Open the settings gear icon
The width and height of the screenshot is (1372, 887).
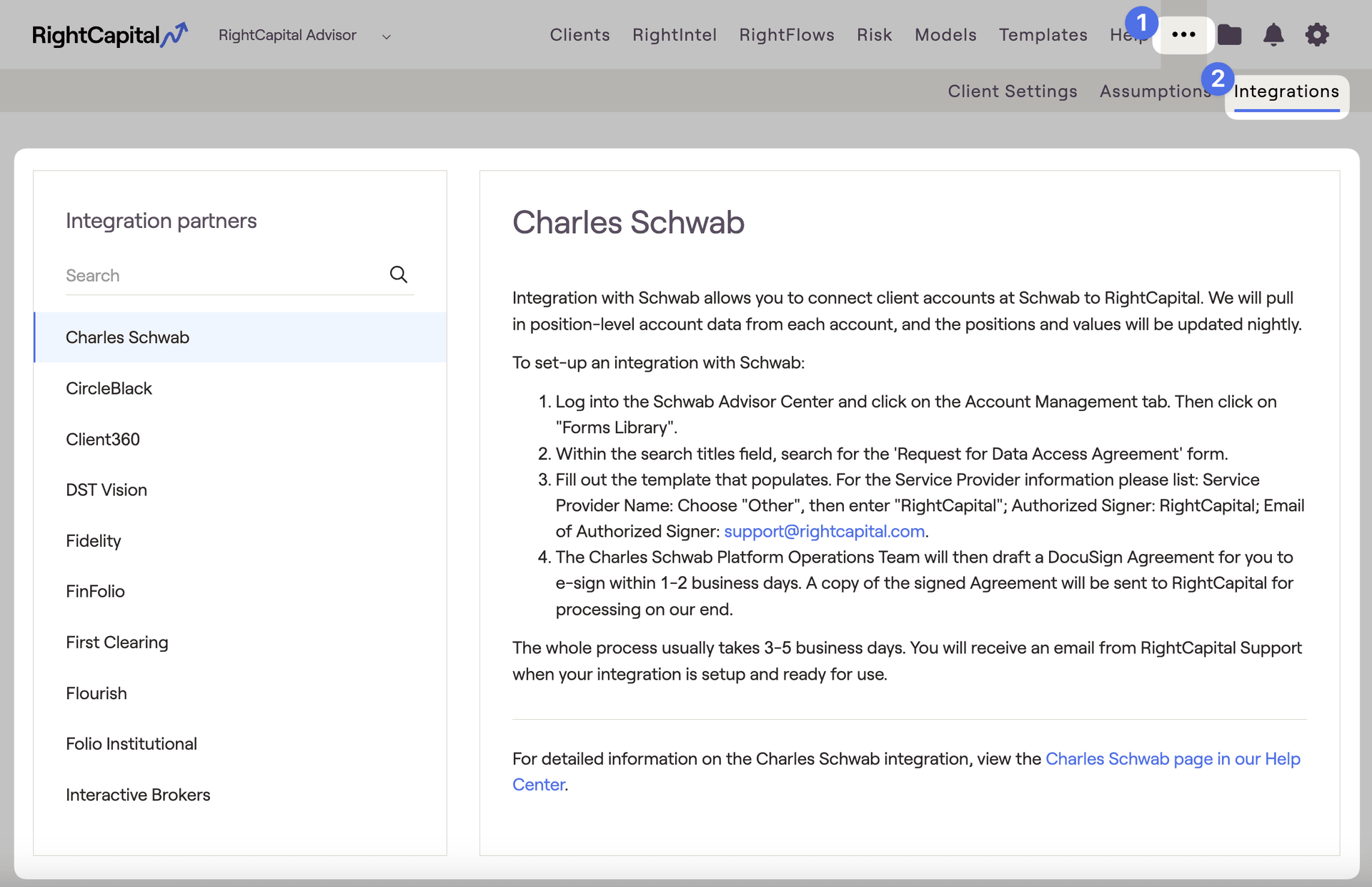[x=1317, y=34]
